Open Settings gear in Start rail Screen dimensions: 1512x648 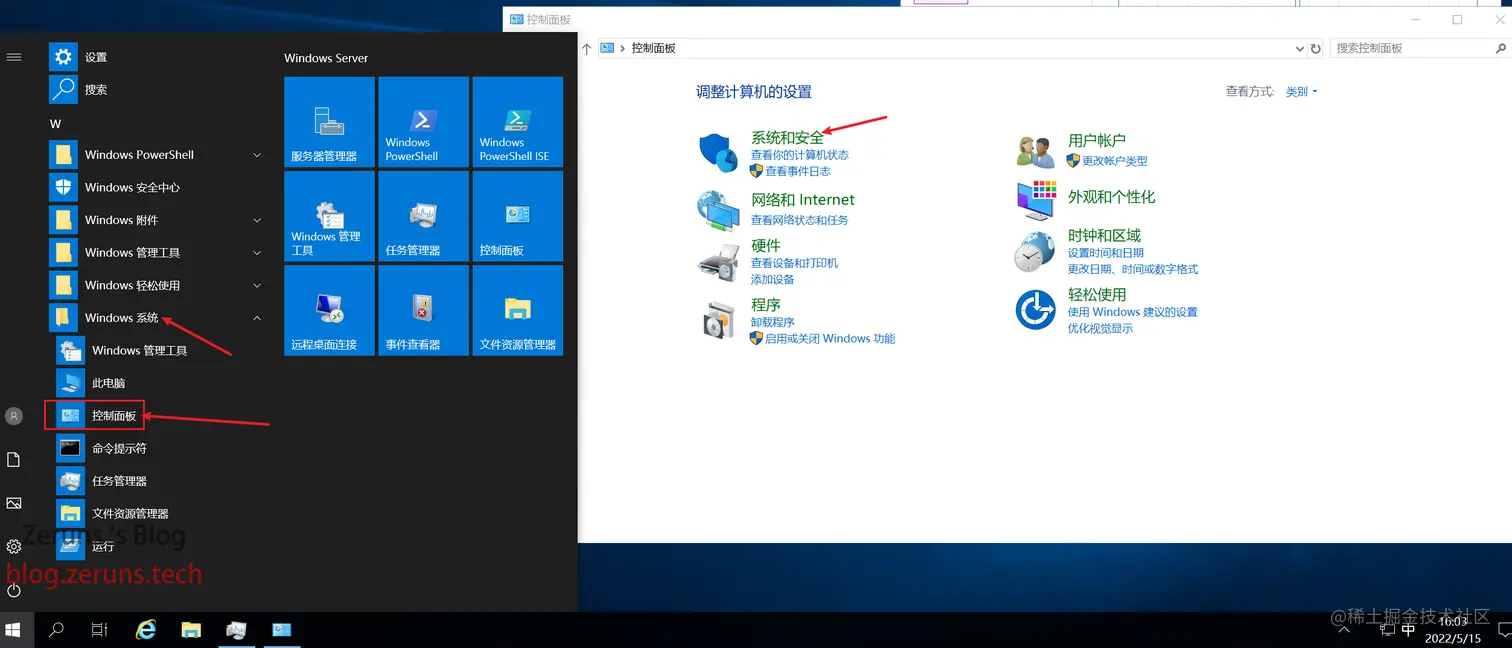tap(14, 547)
